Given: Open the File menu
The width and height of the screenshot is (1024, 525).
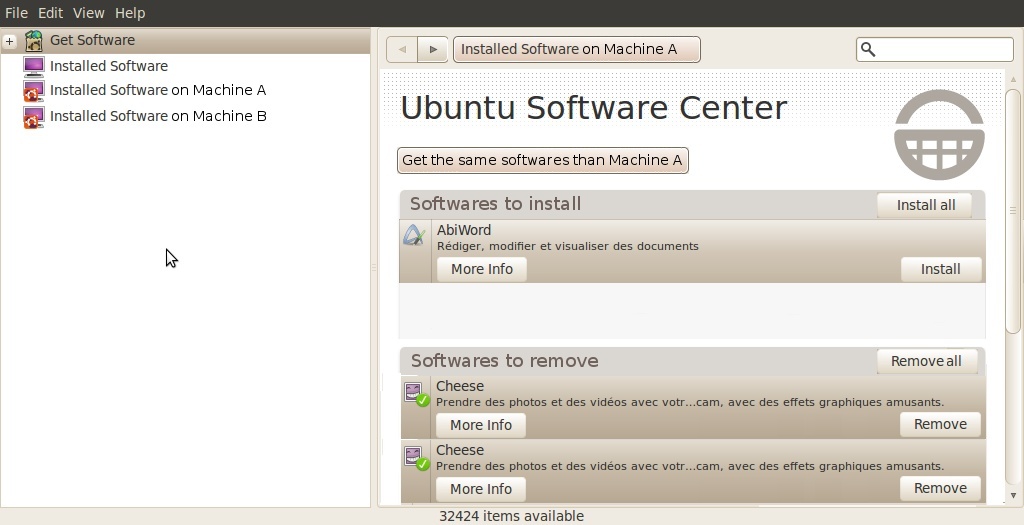Looking at the screenshot, I should click(16, 13).
